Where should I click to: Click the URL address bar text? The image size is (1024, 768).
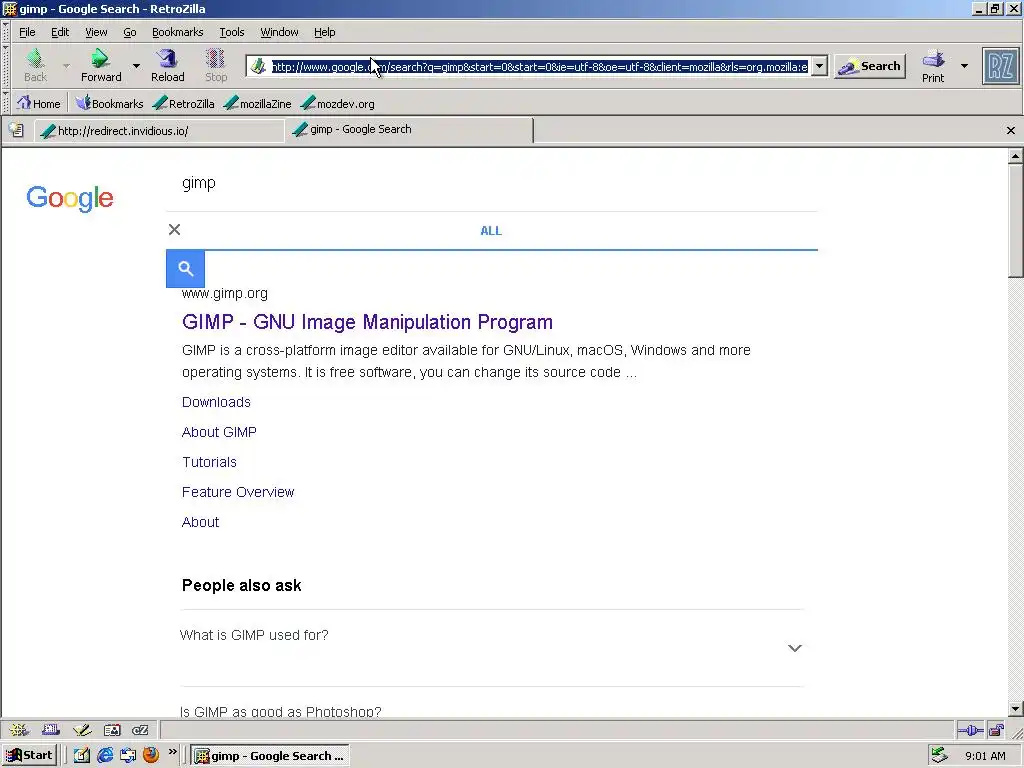(x=539, y=66)
